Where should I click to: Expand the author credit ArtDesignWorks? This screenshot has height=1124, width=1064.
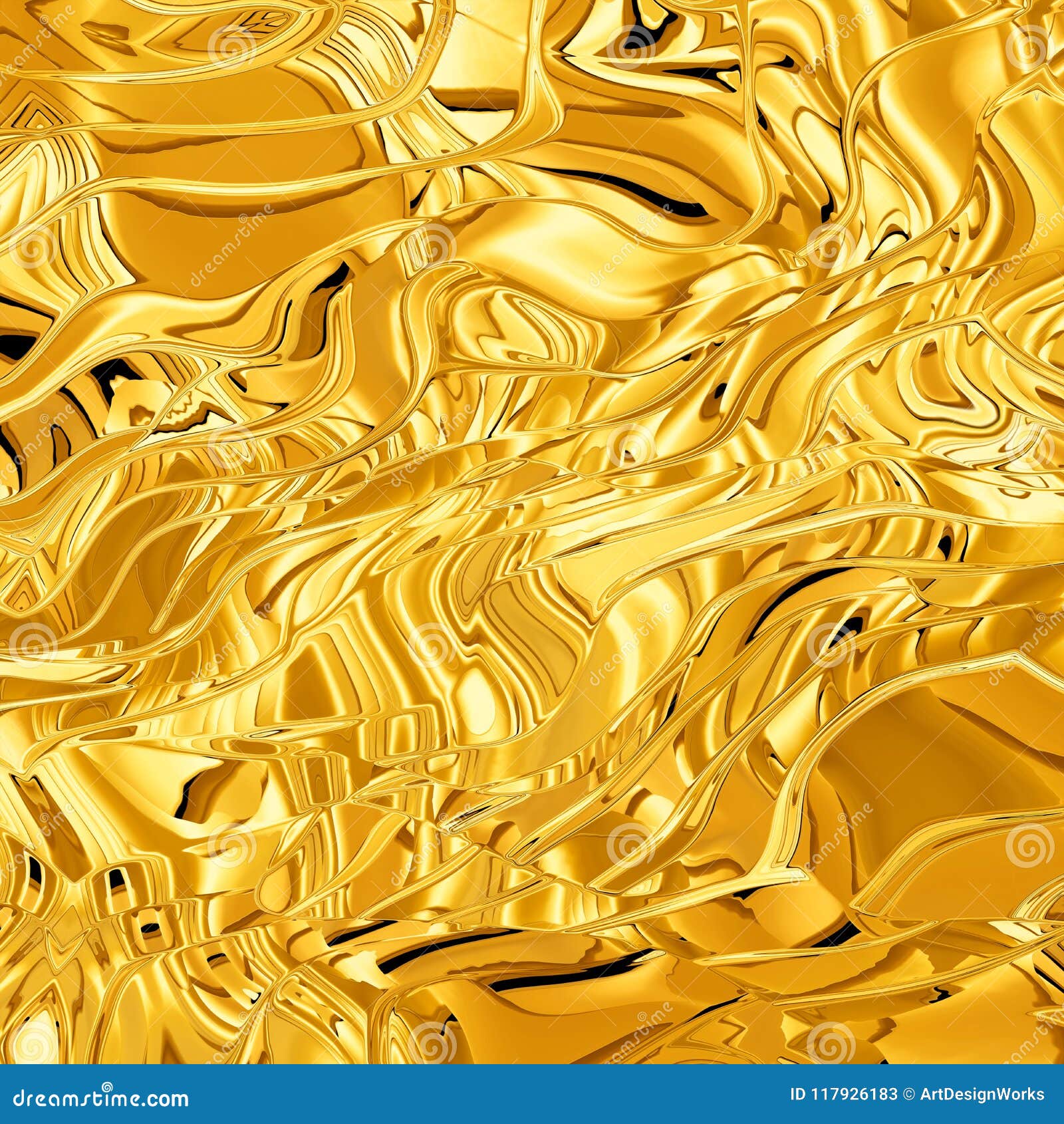tap(982, 1094)
